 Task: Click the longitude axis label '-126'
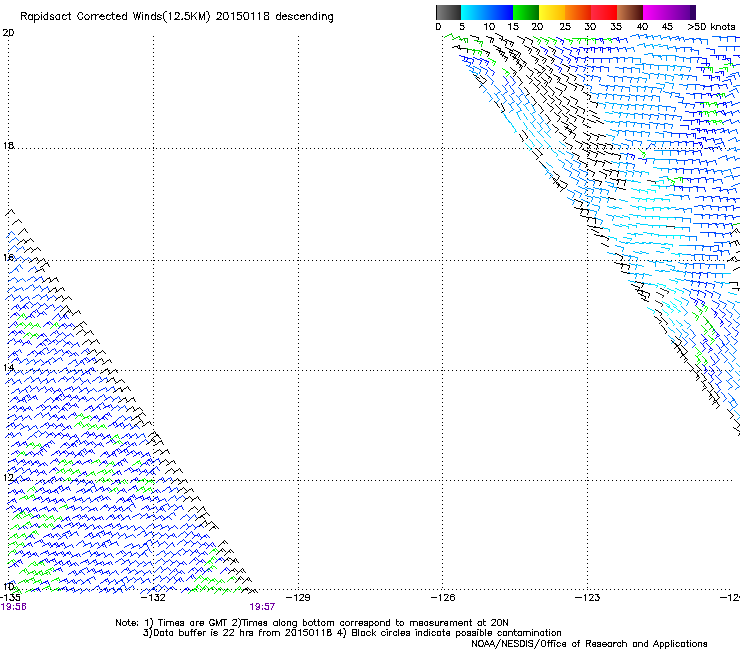[x=443, y=598]
